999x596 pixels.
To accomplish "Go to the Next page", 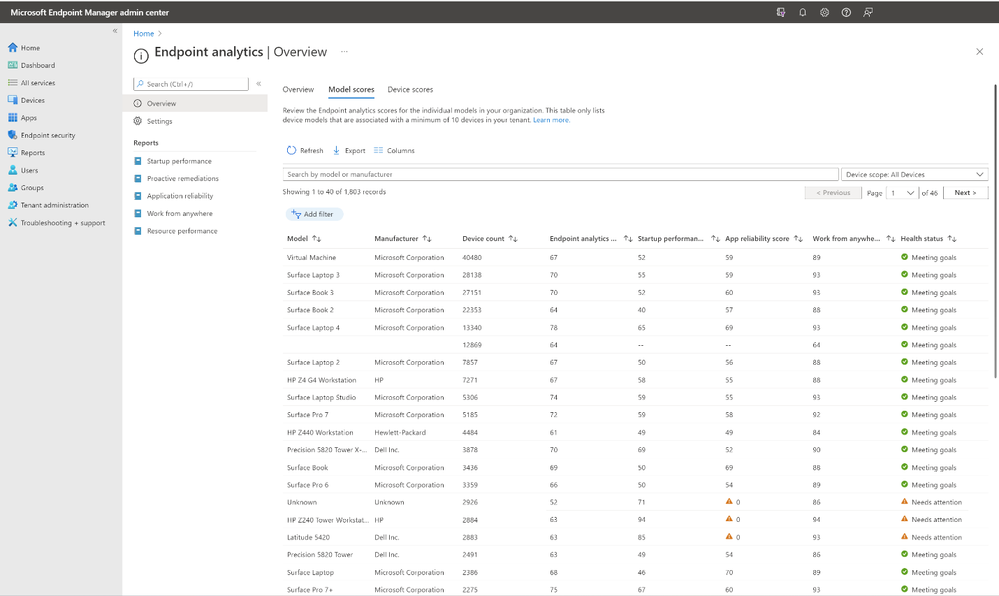I will [965, 193].
